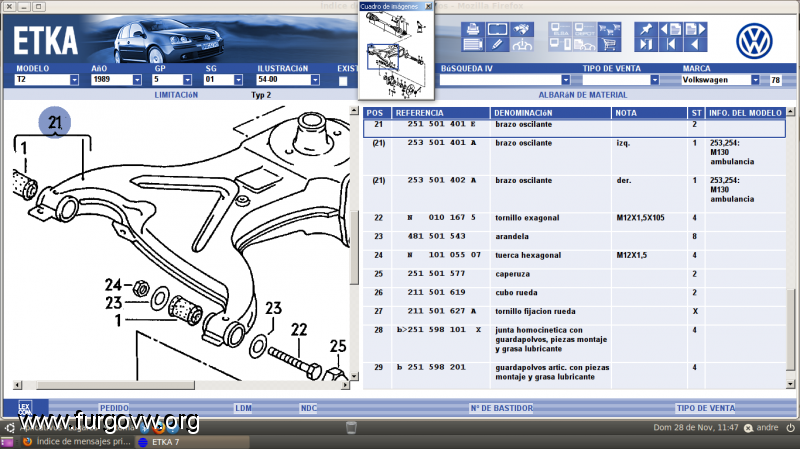Jump to first page icon

pos(670,45)
